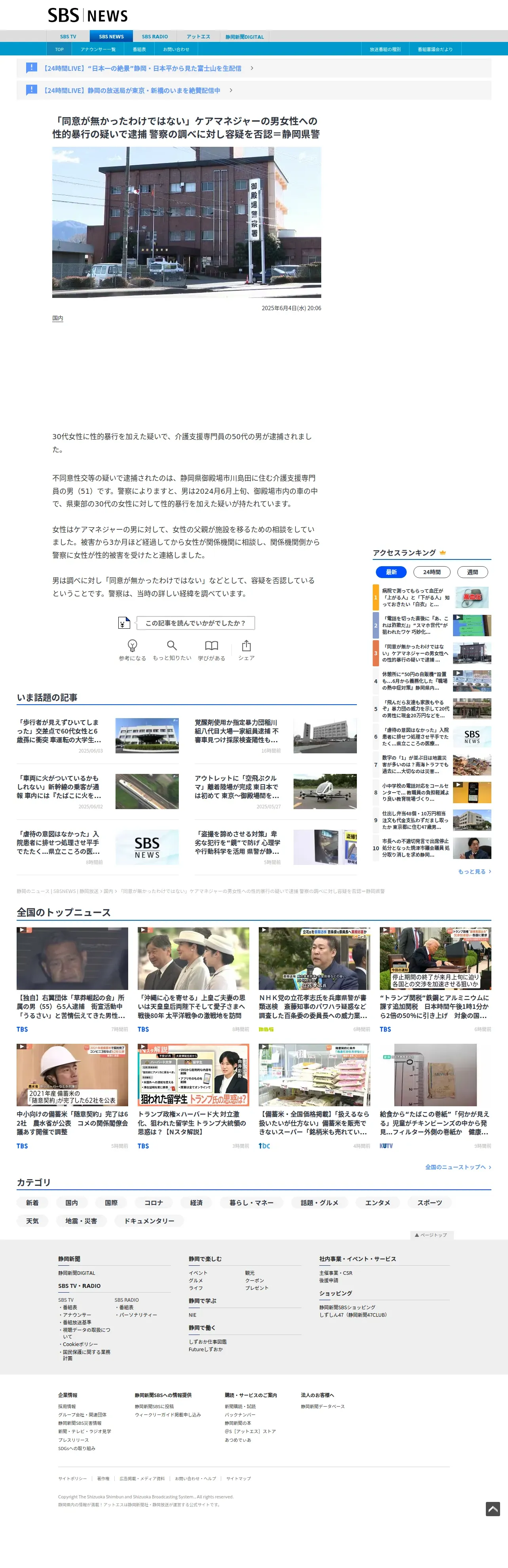Open ranking item 7 about 南海トラフ thumbnail
The width and height of the screenshot is (508, 1568).
[x=472, y=764]
